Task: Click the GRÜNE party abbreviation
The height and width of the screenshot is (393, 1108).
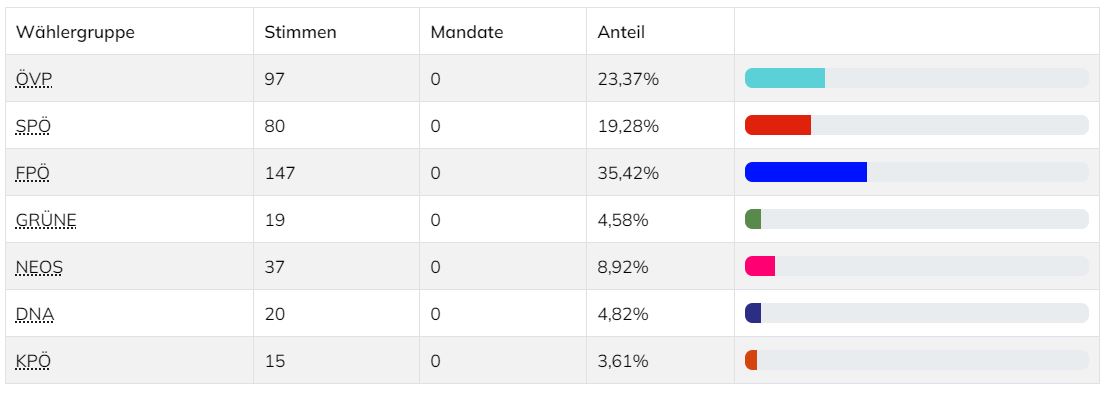Action: tap(46, 220)
